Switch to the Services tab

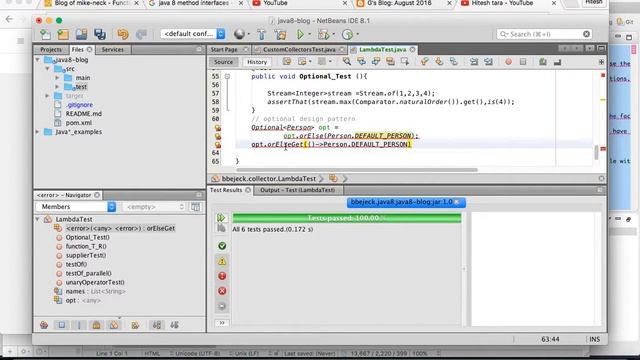pos(113,49)
